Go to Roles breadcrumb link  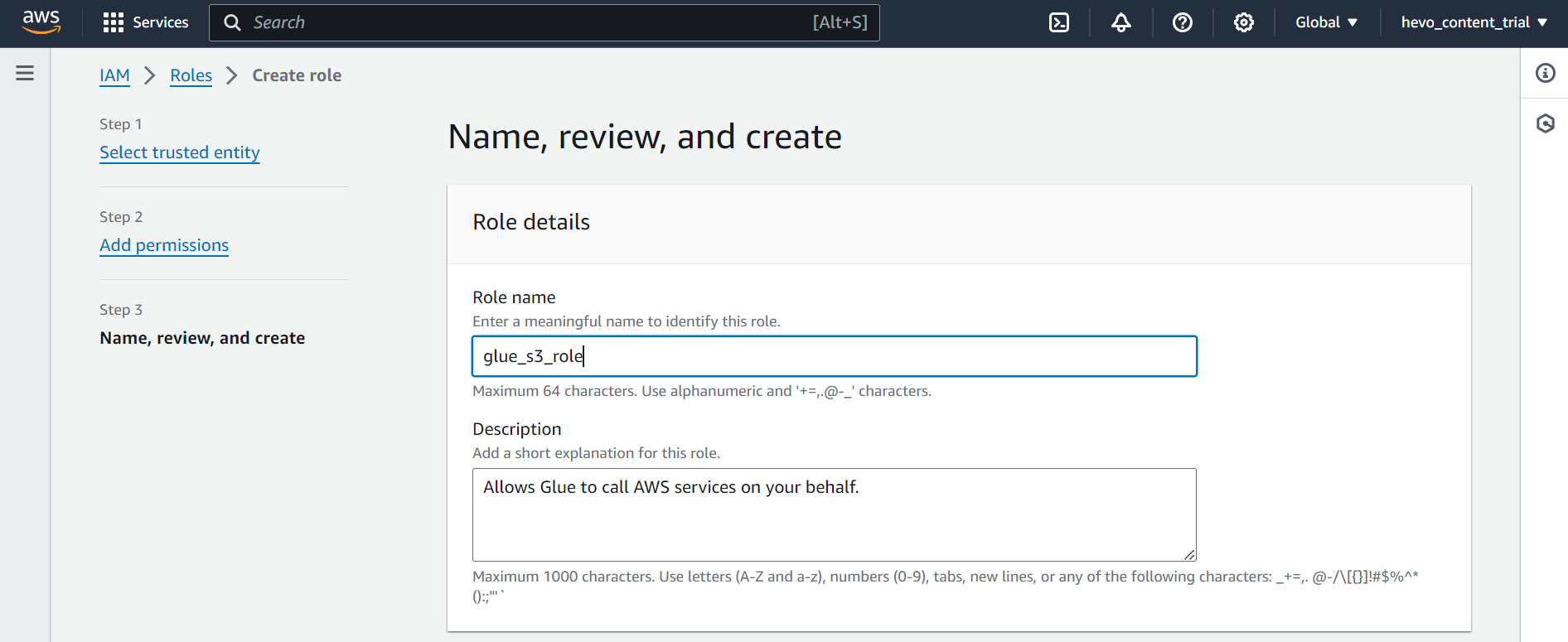pos(191,75)
